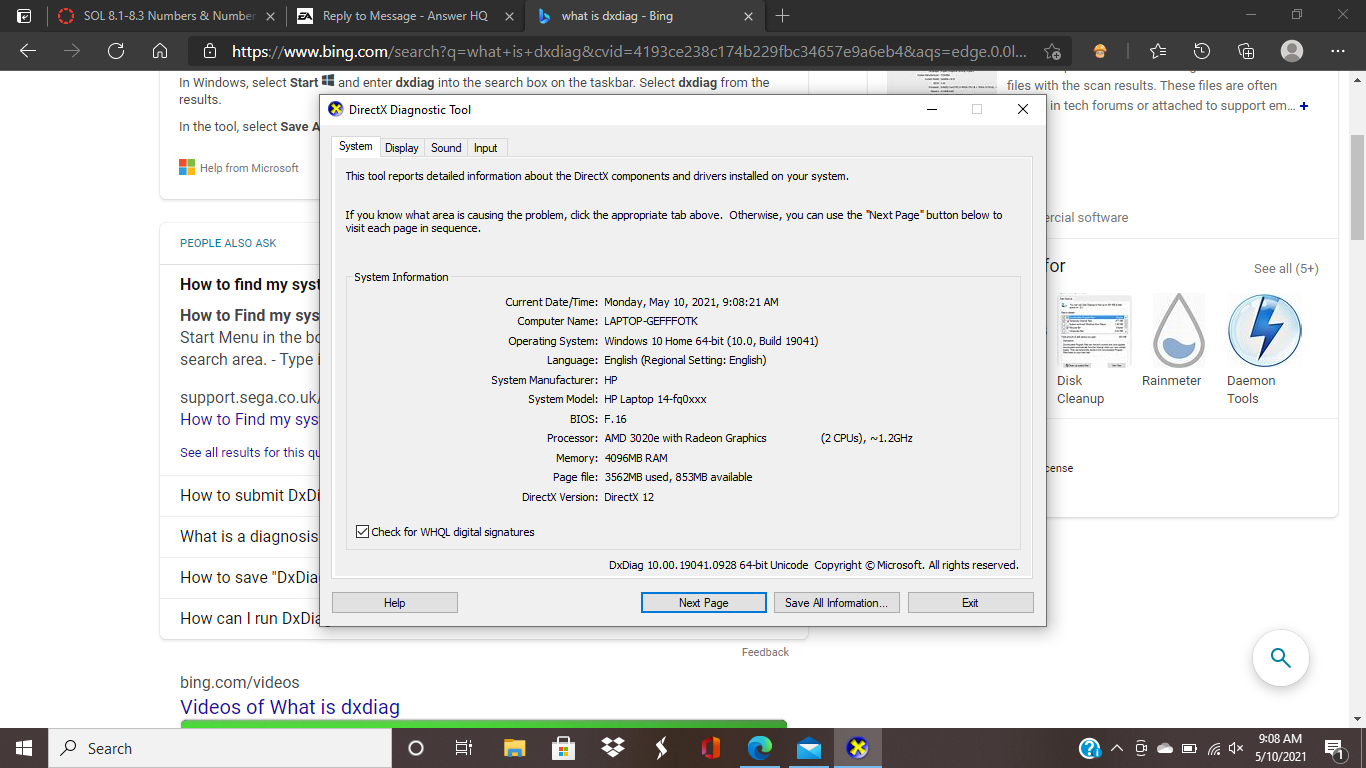This screenshot has height=768, width=1366.
Task: Click the Save All Information button
Action: click(836, 602)
